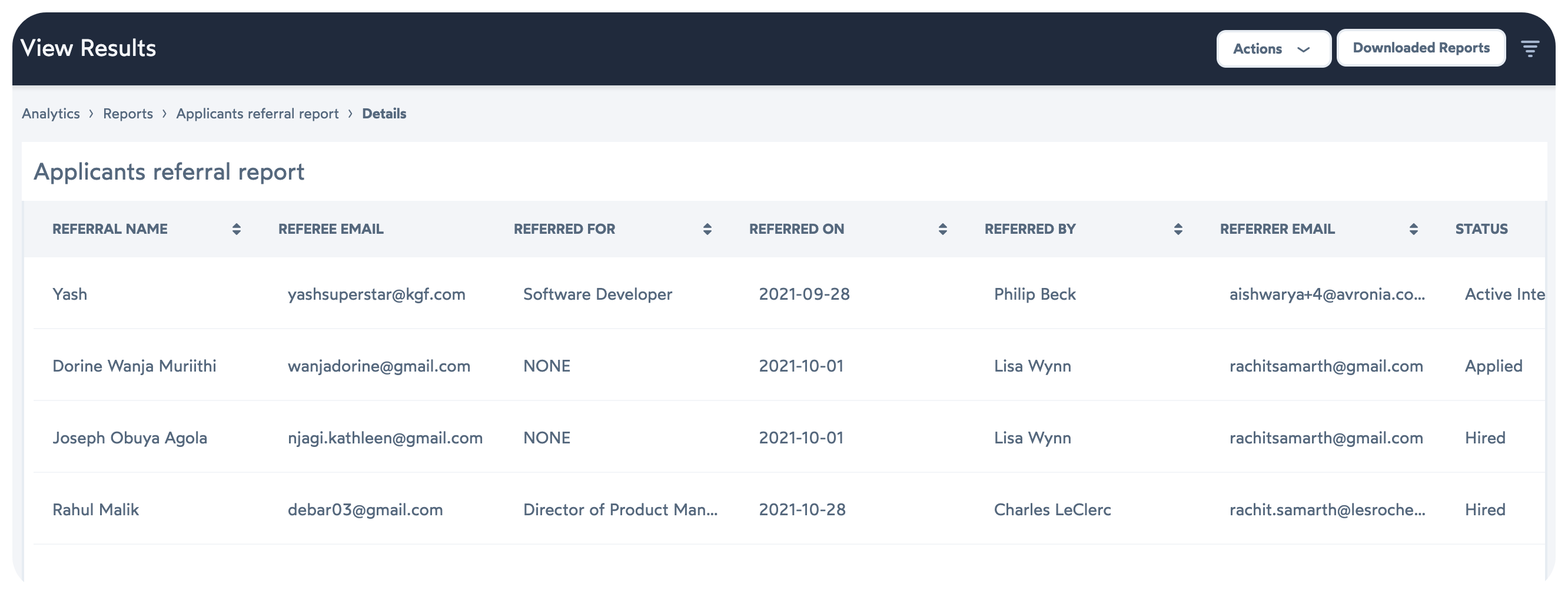Open the Actions menu chevron

pyautogui.click(x=1304, y=49)
